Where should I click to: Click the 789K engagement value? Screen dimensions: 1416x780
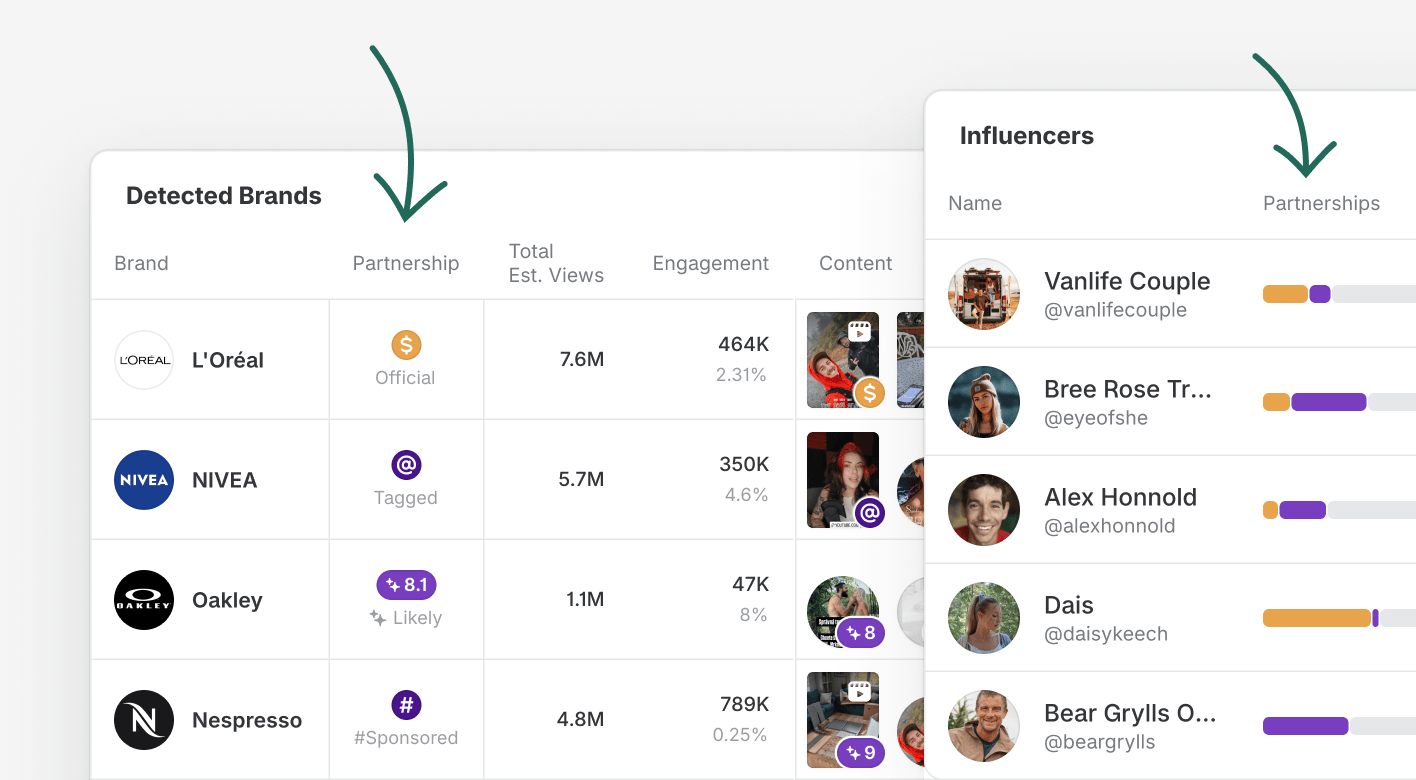point(743,705)
